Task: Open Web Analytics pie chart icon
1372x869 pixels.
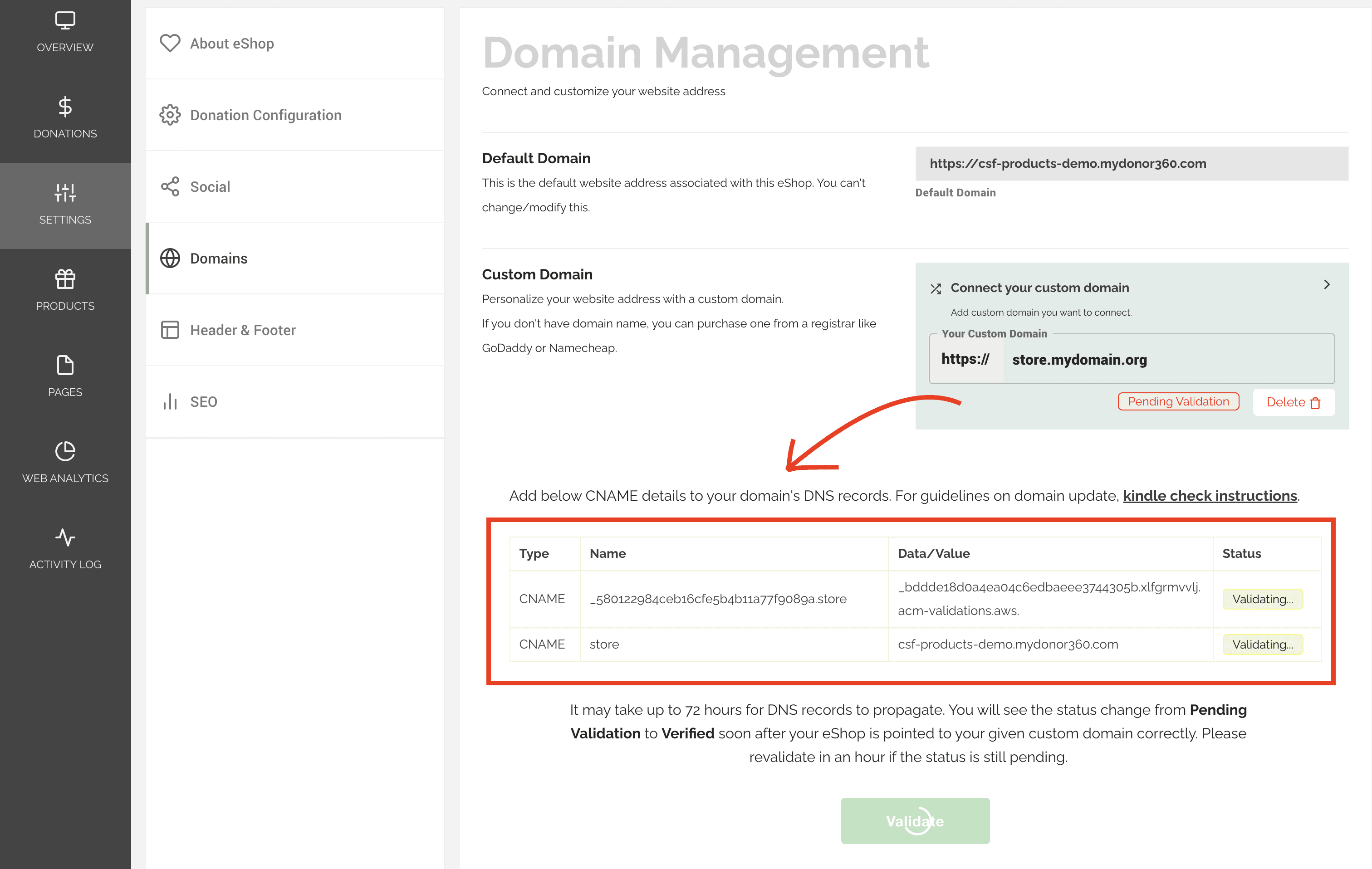Action: [65, 451]
